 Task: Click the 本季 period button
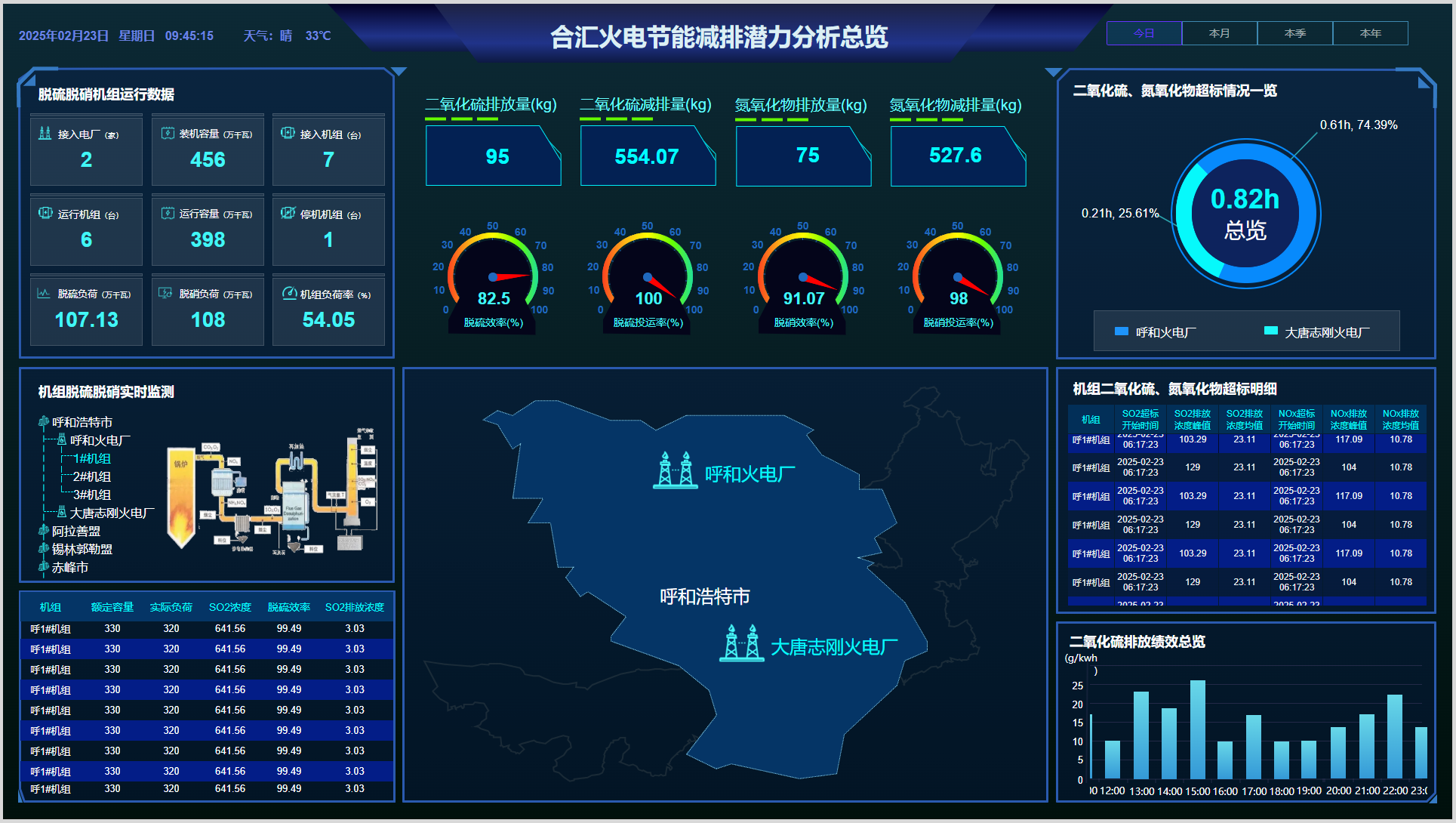(x=1294, y=33)
